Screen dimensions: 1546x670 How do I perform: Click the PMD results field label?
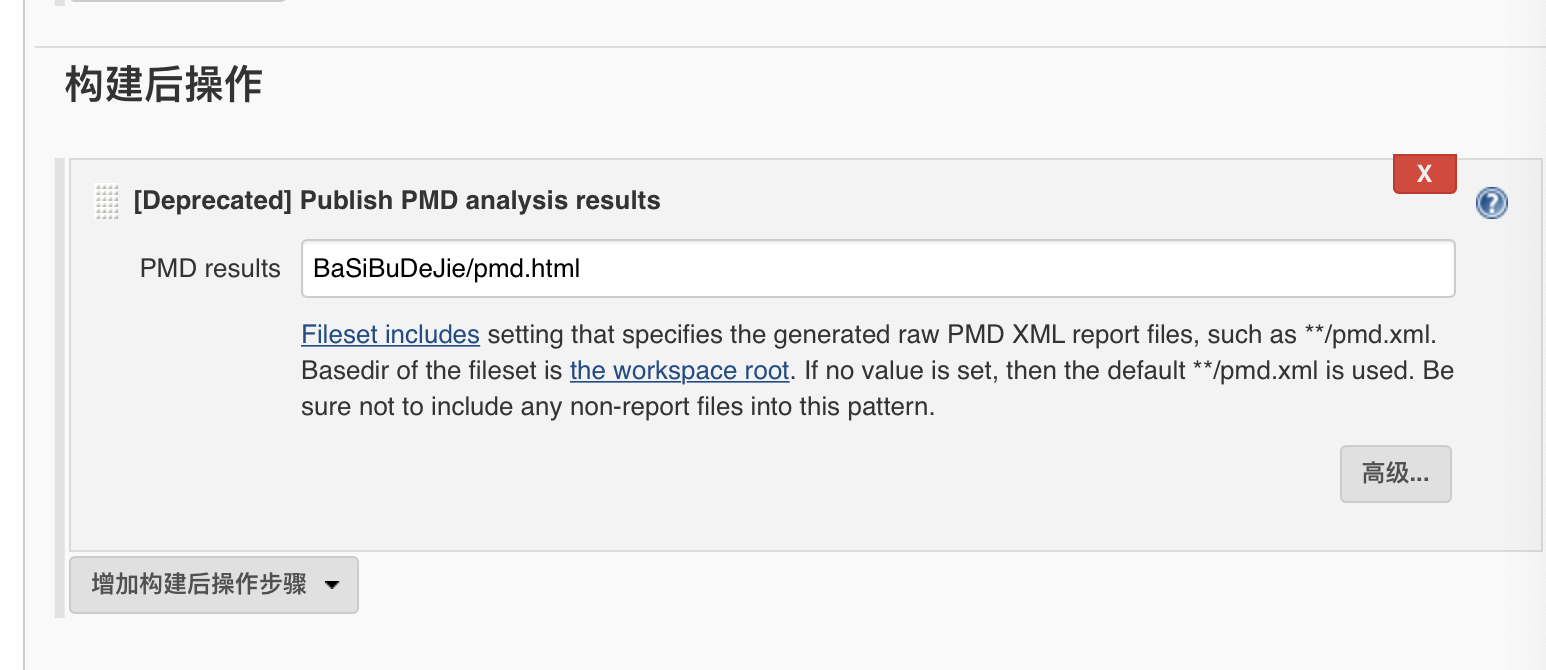coord(210,268)
